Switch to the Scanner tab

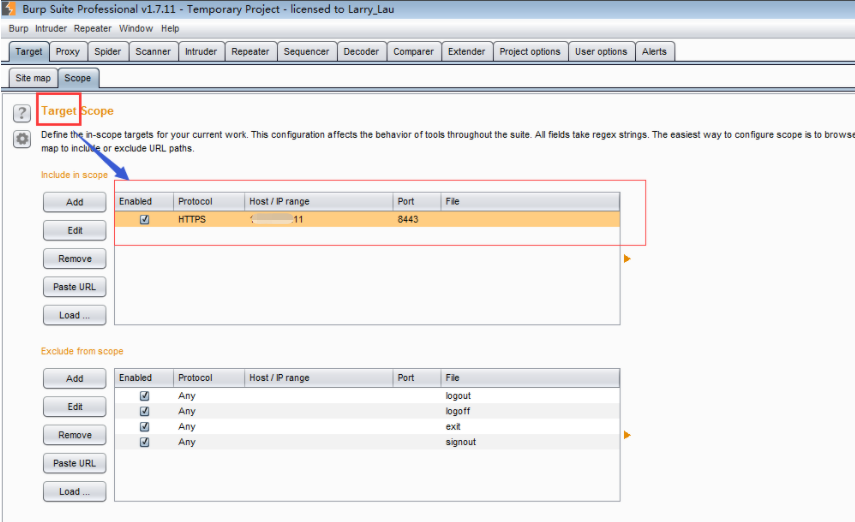click(153, 52)
